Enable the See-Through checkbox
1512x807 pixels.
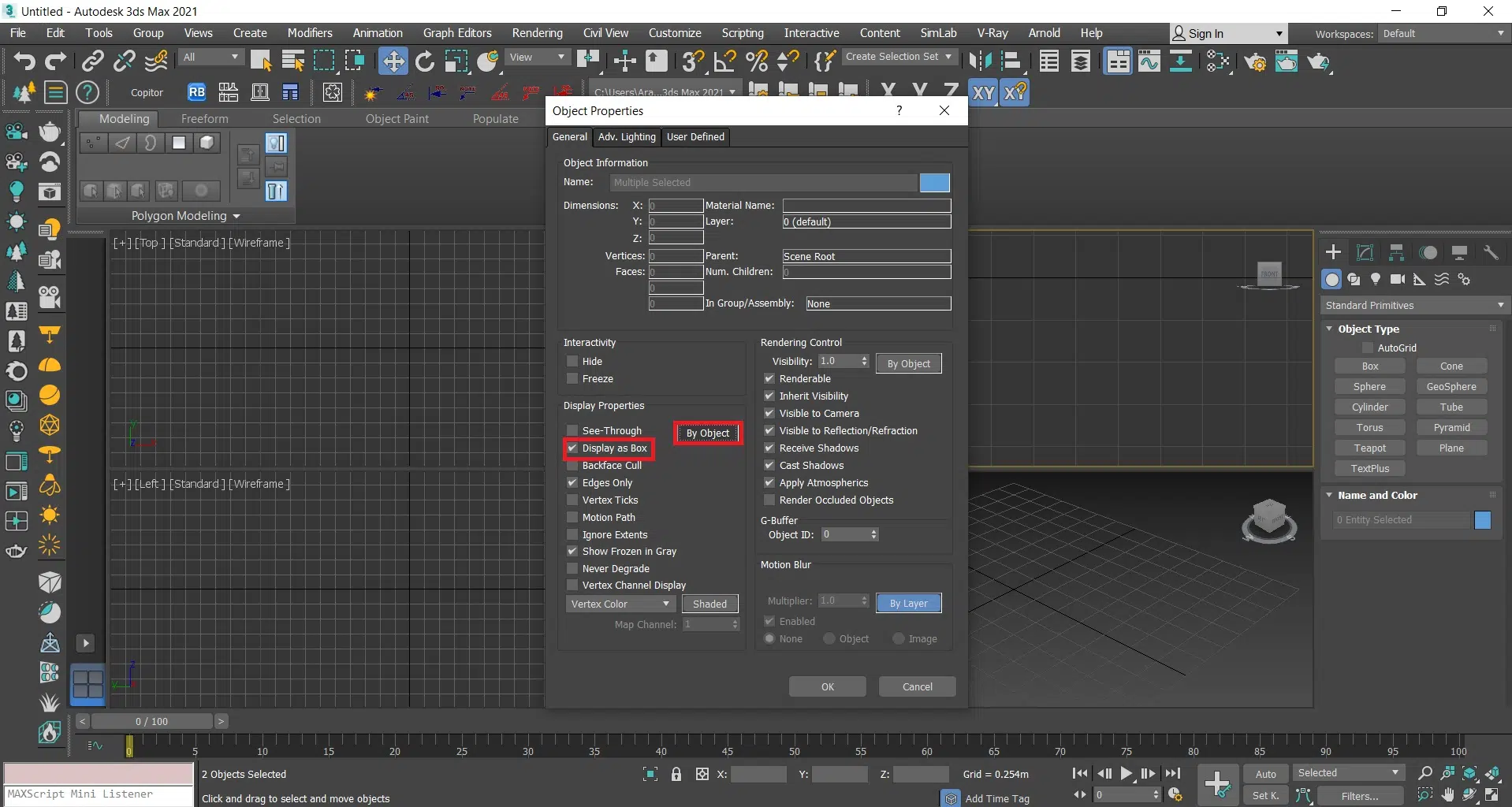tap(573, 431)
